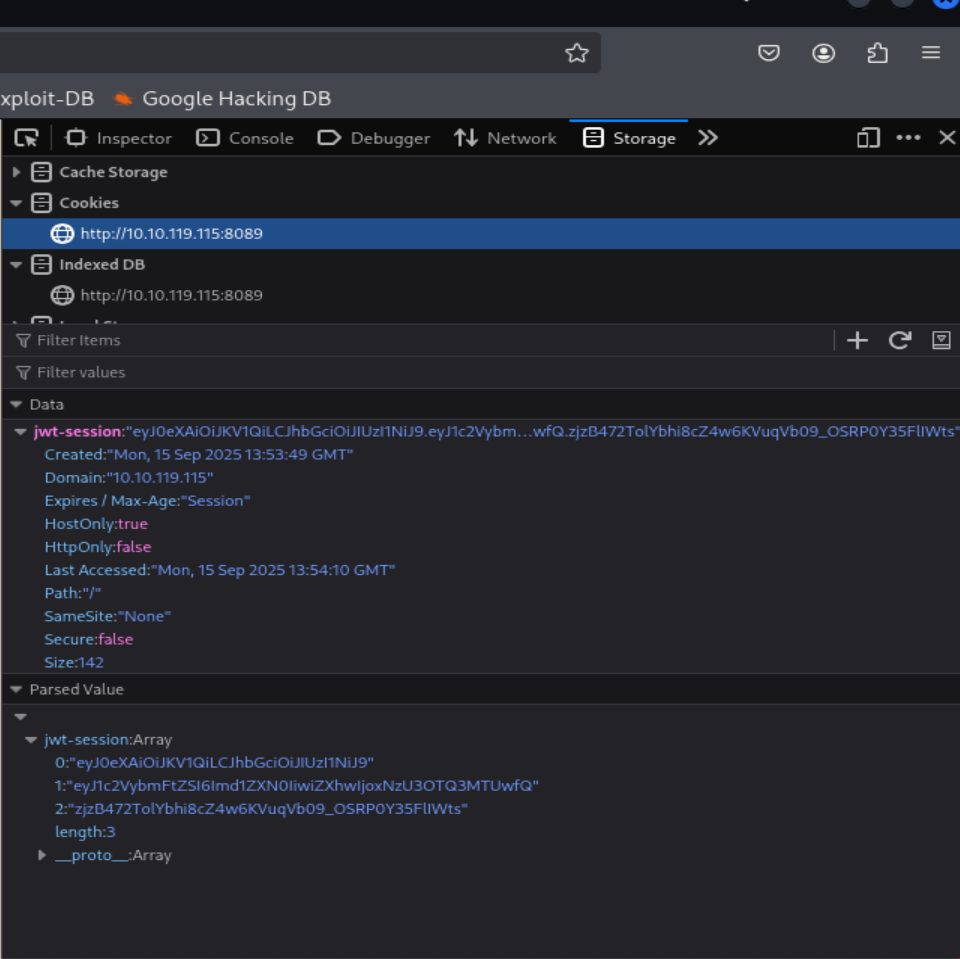Screen dimensions: 960x959
Task: Expand the Cache Storage tree node
Action: click(16, 172)
